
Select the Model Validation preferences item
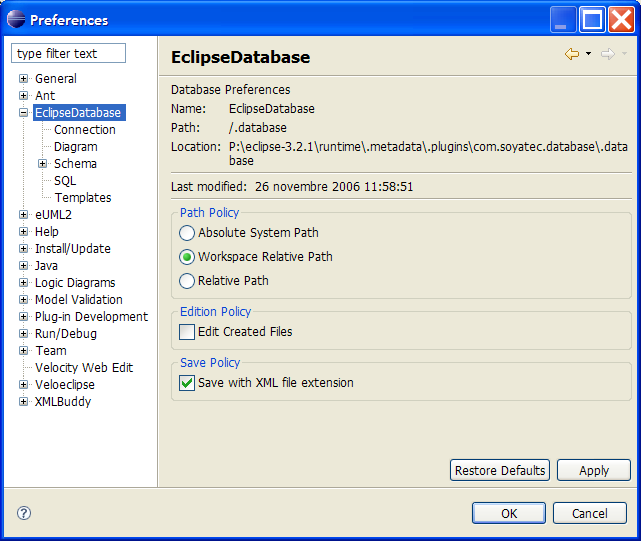point(79,300)
